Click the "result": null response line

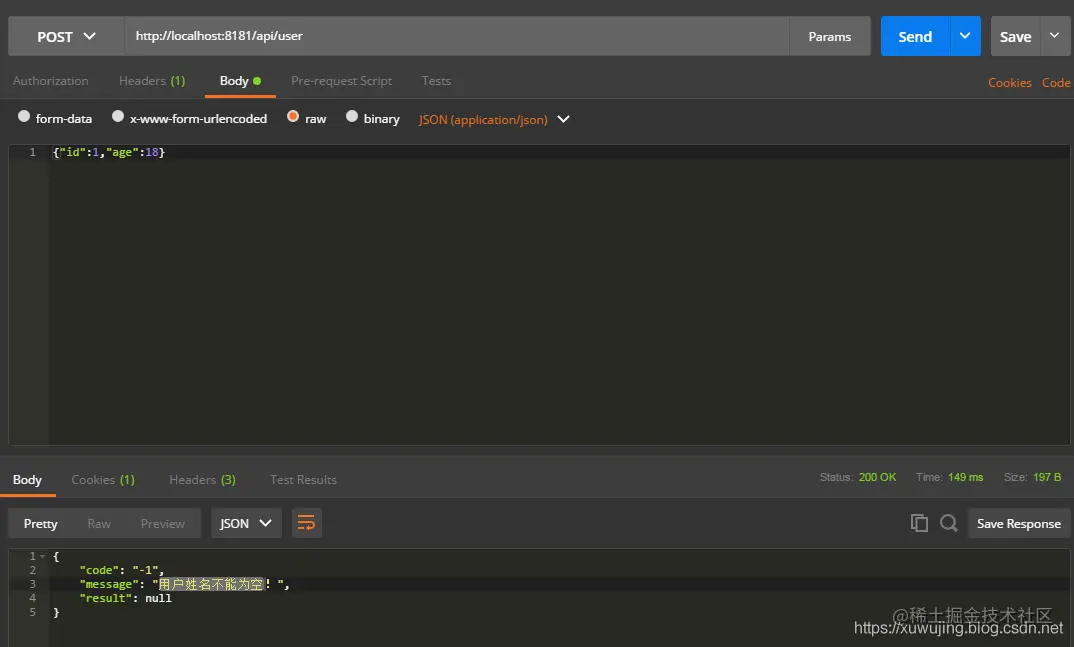pos(125,598)
